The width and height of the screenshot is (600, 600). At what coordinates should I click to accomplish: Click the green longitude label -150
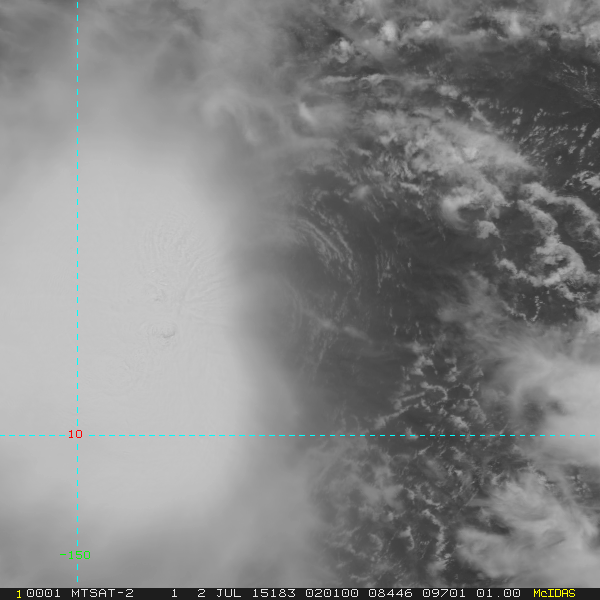coord(75,555)
